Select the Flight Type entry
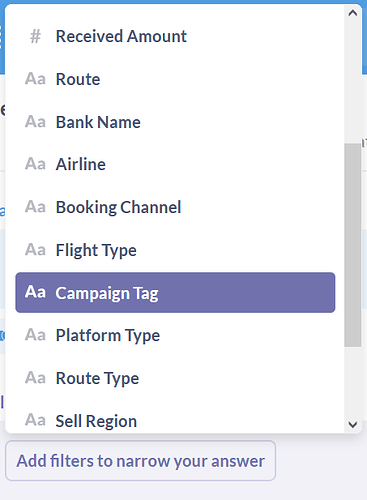Image resolution: width=367 pixels, height=500 pixels. (x=175, y=250)
